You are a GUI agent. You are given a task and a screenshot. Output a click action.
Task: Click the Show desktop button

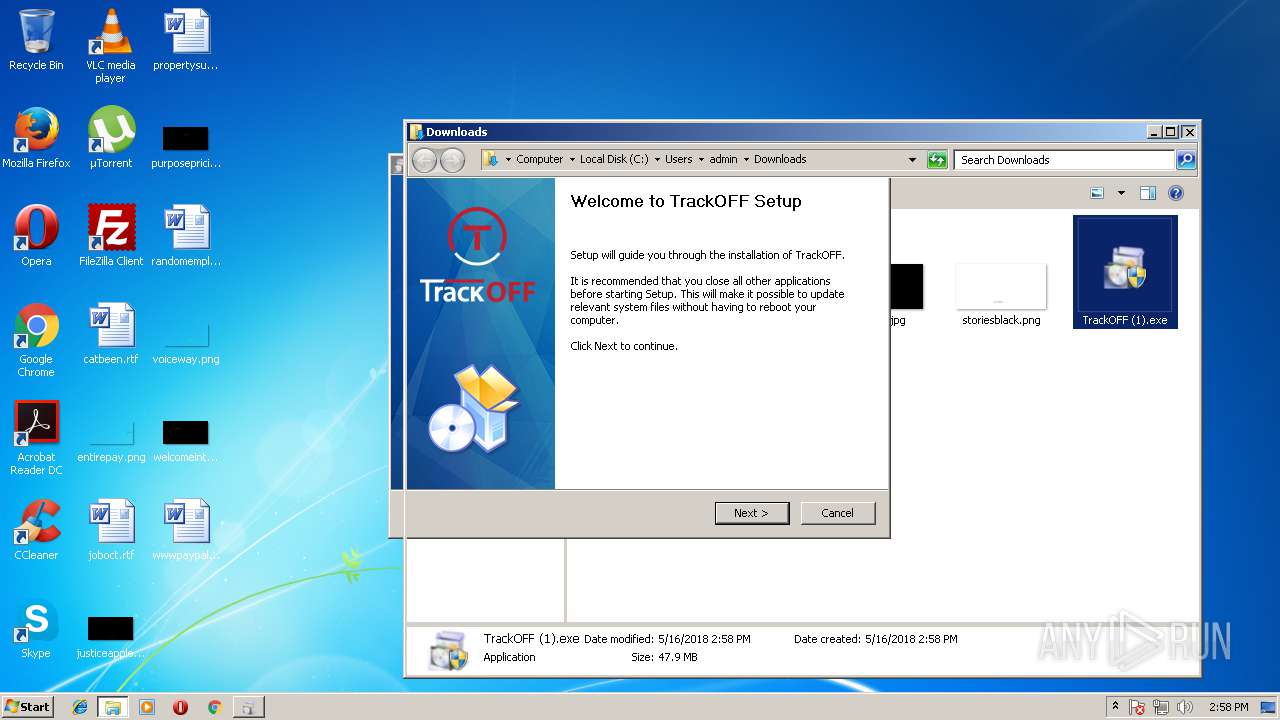tap(1270, 707)
